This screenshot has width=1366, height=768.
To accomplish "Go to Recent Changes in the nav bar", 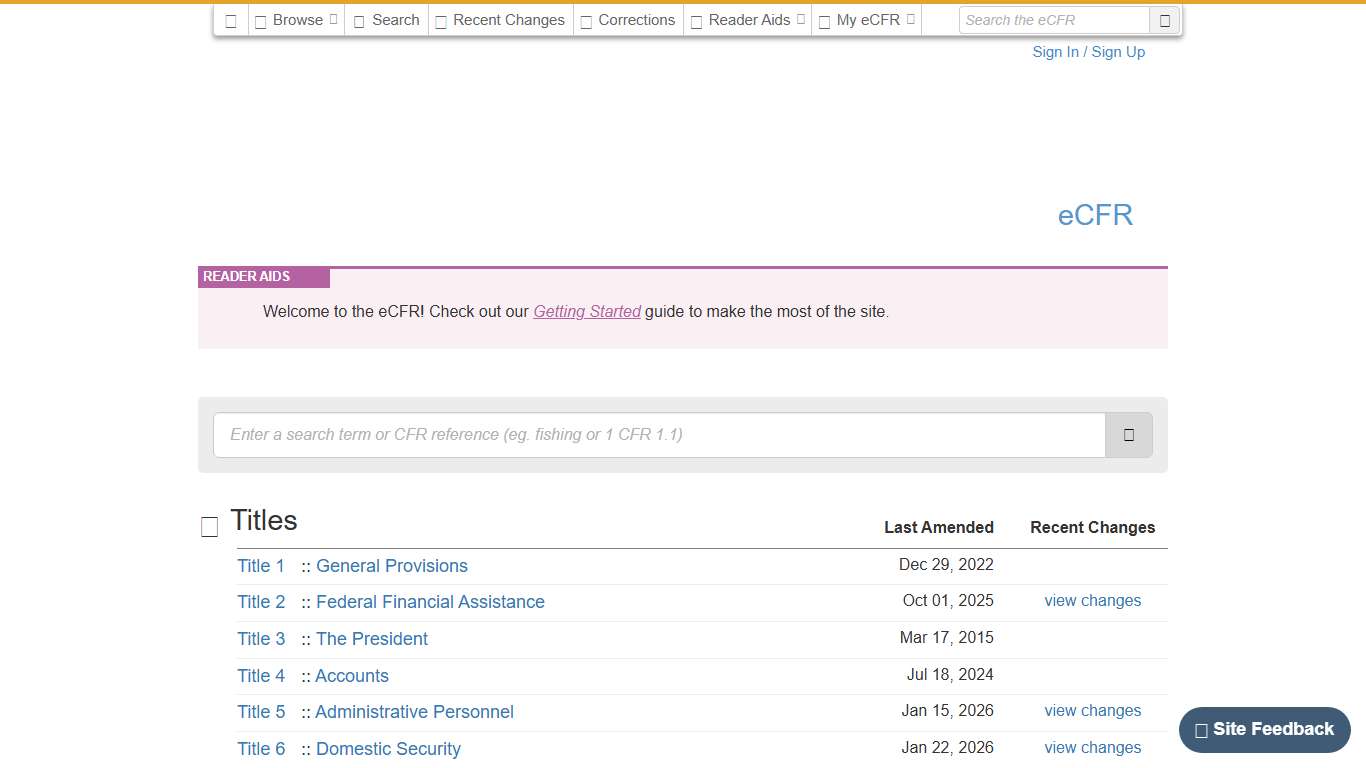I will pyautogui.click(x=500, y=20).
